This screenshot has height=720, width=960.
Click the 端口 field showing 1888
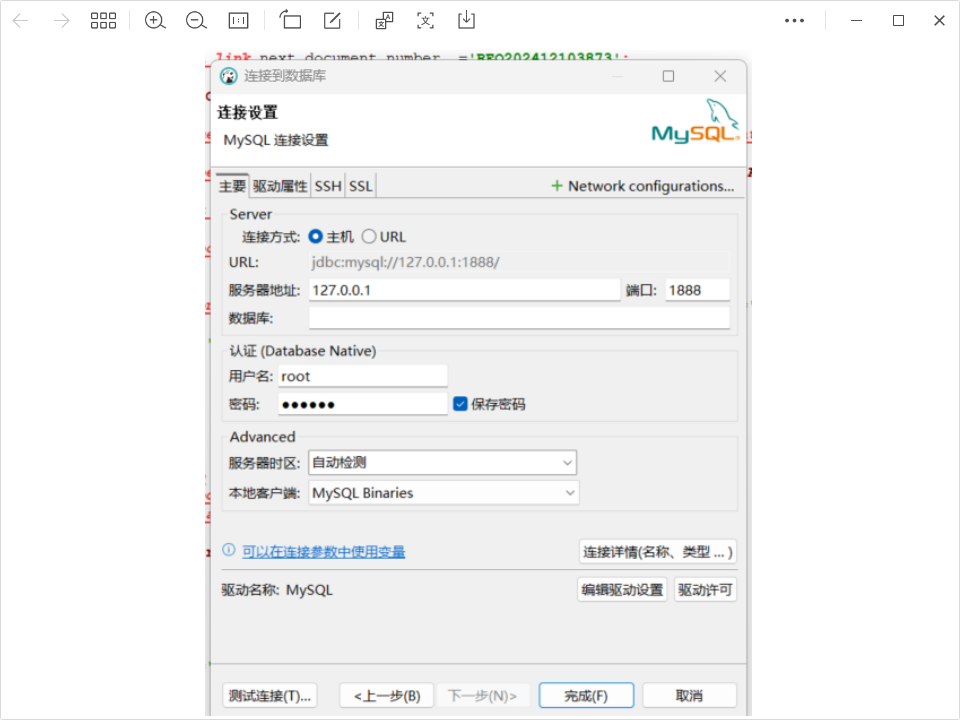pyautogui.click(x=697, y=290)
